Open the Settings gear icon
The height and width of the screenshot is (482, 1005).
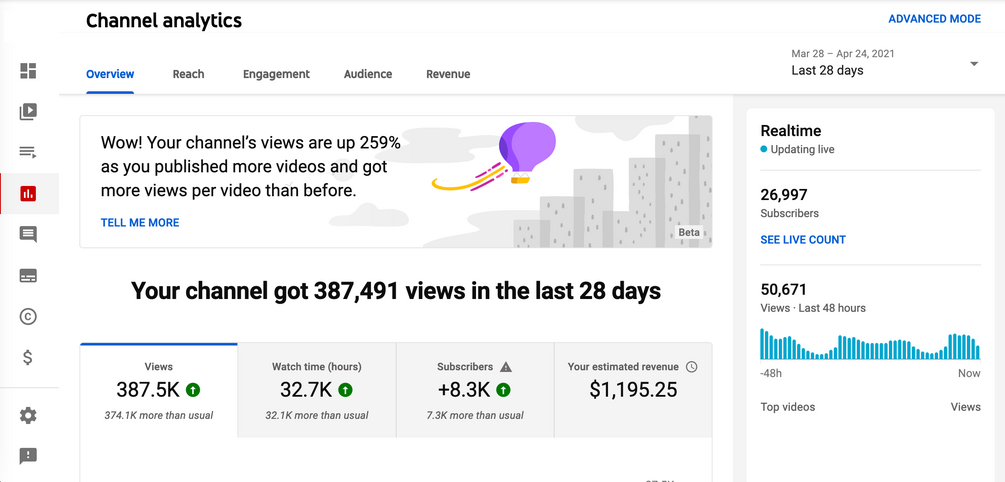(28, 416)
